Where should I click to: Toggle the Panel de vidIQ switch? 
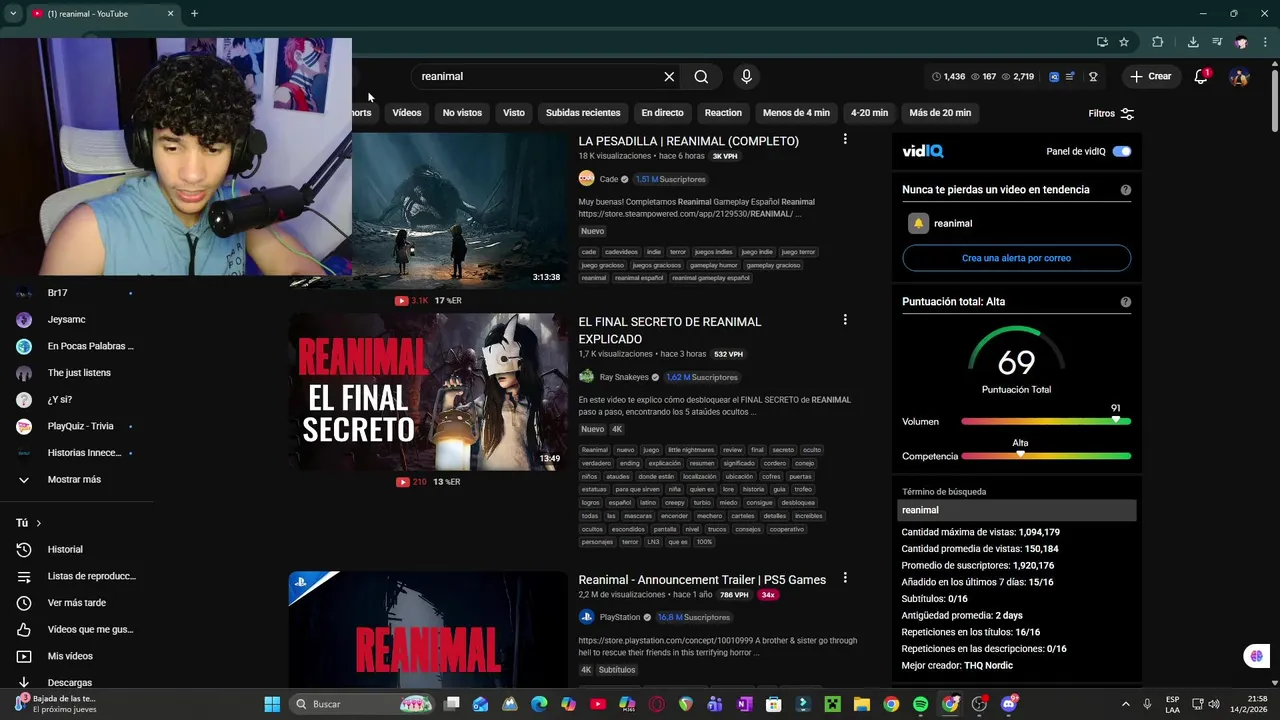tap(1122, 152)
